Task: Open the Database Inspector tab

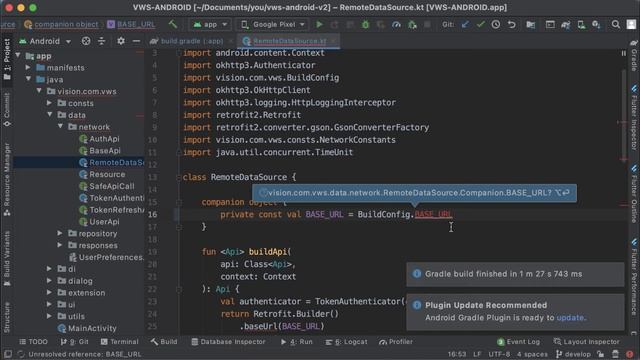Action: [x=229, y=342]
